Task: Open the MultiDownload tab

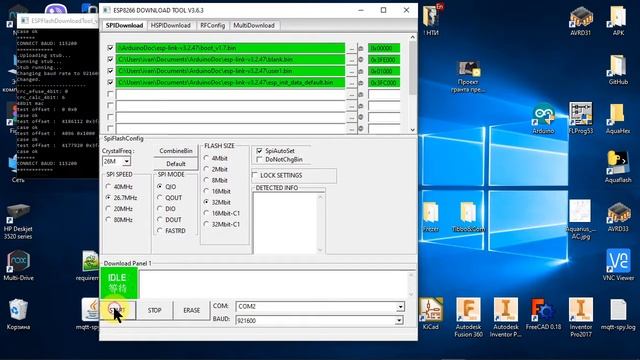Action: (x=254, y=25)
